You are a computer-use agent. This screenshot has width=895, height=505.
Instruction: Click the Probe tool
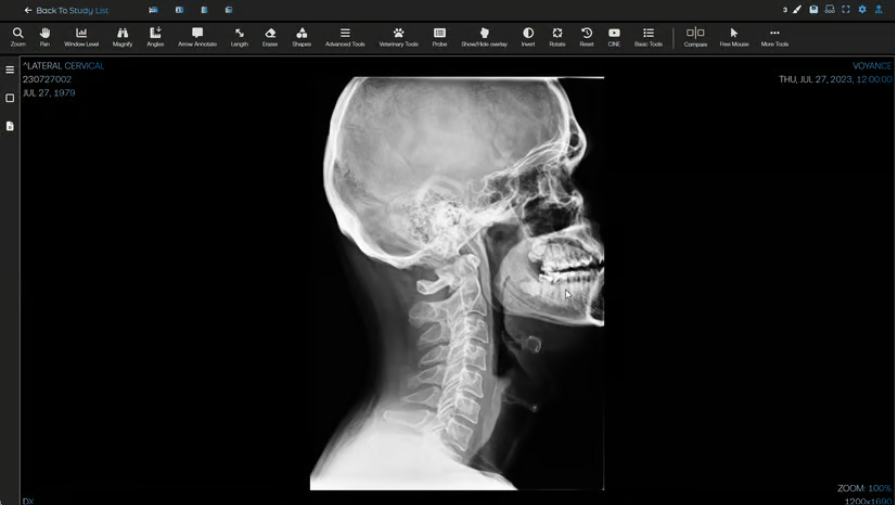(x=439, y=37)
